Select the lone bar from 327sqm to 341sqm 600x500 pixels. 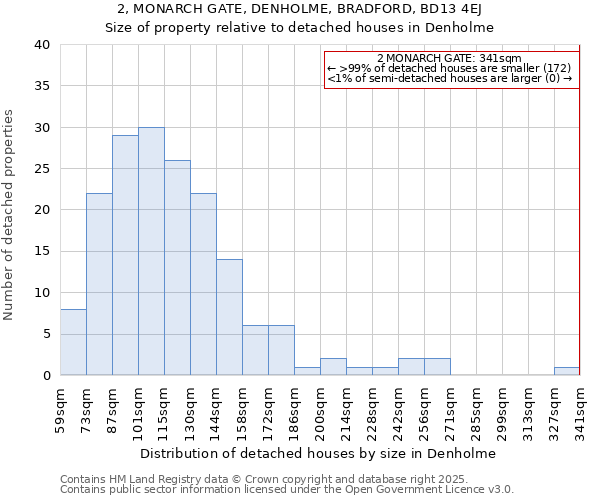click(567, 371)
